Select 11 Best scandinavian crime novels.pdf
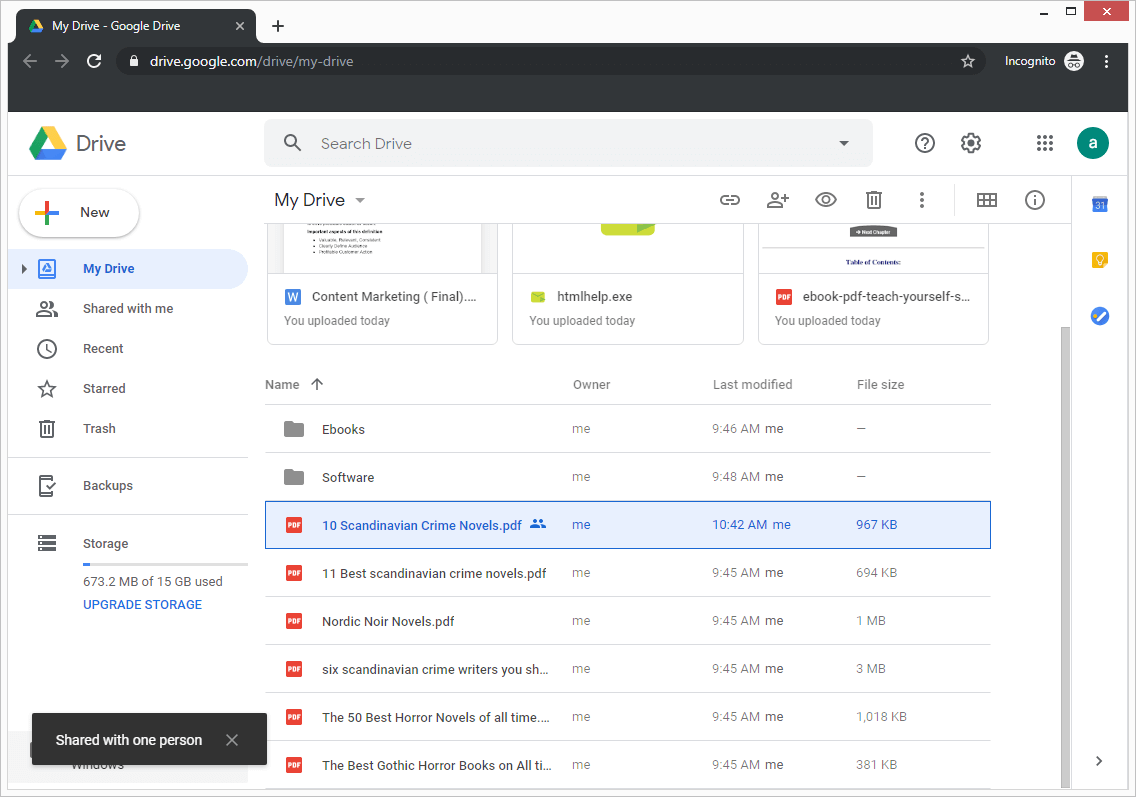Viewport: 1136px width, 797px height. [627, 573]
